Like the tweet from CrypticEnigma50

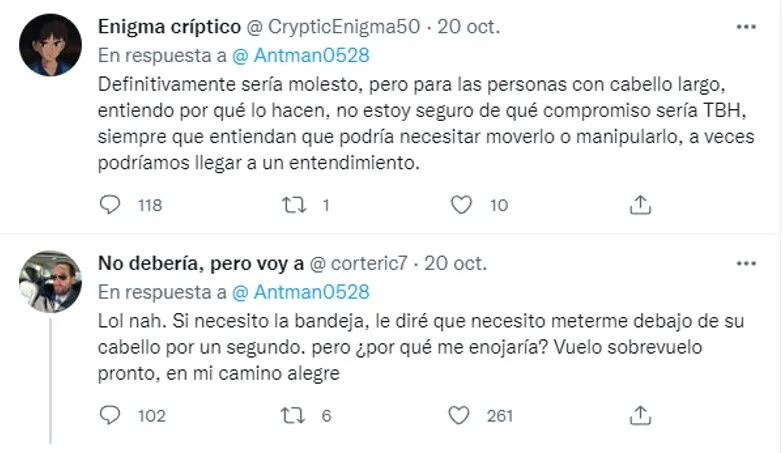[x=461, y=205]
